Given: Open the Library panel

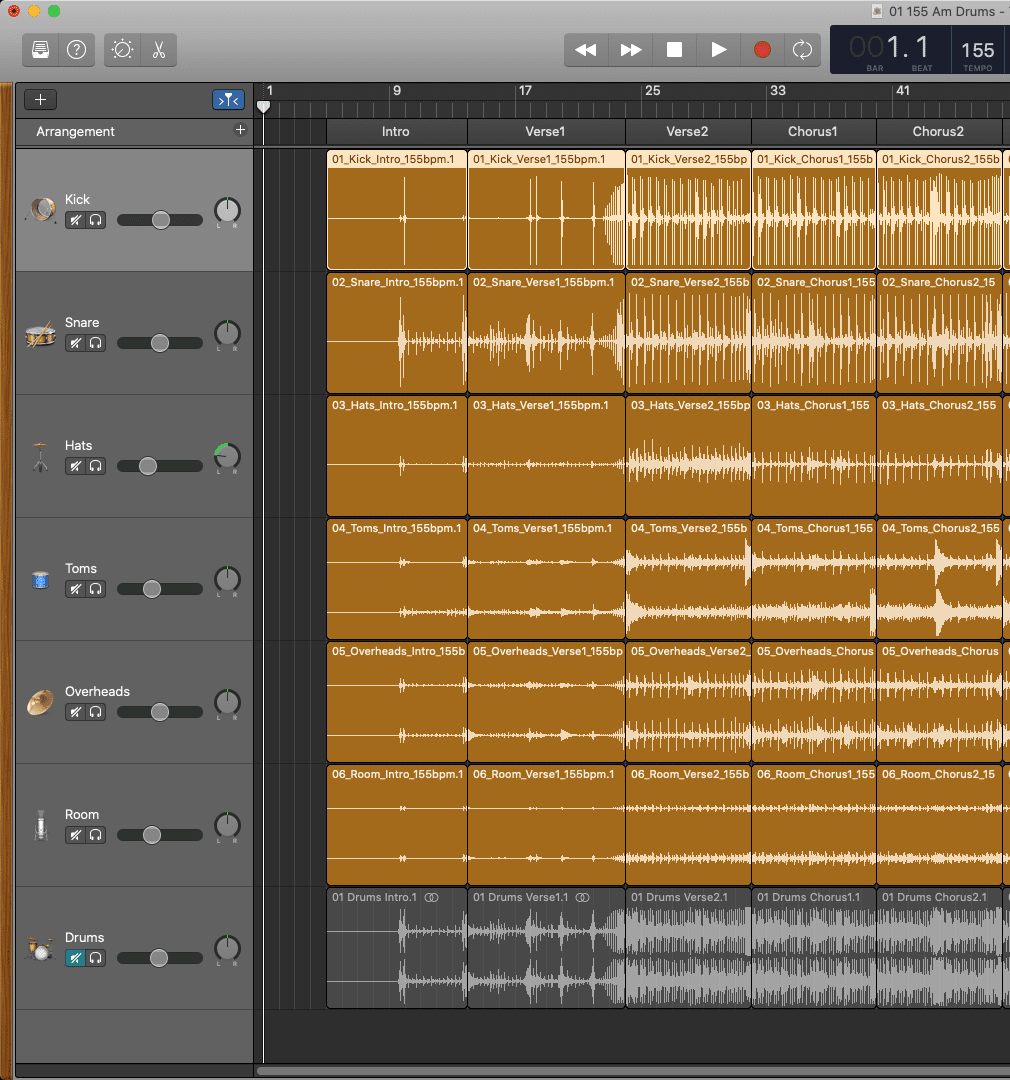Looking at the screenshot, I should (41, 50).
